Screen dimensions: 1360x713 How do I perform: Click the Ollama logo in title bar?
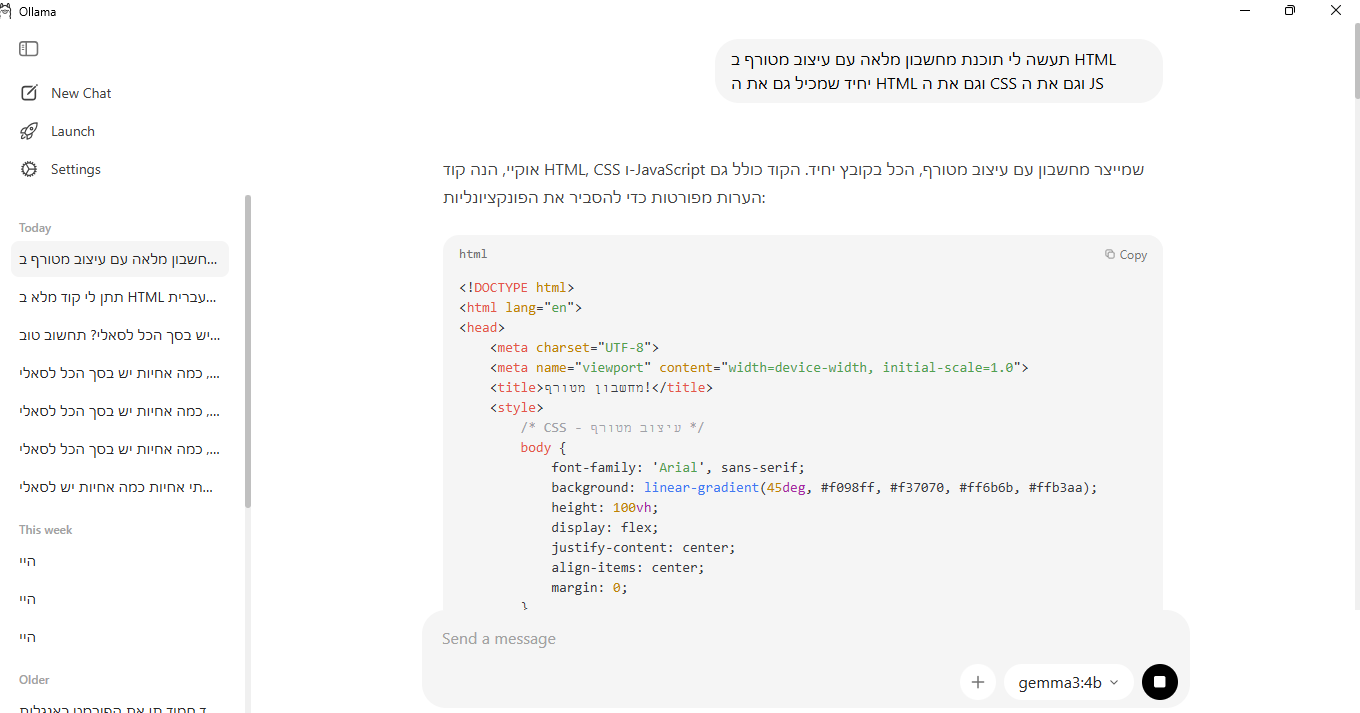7,11
